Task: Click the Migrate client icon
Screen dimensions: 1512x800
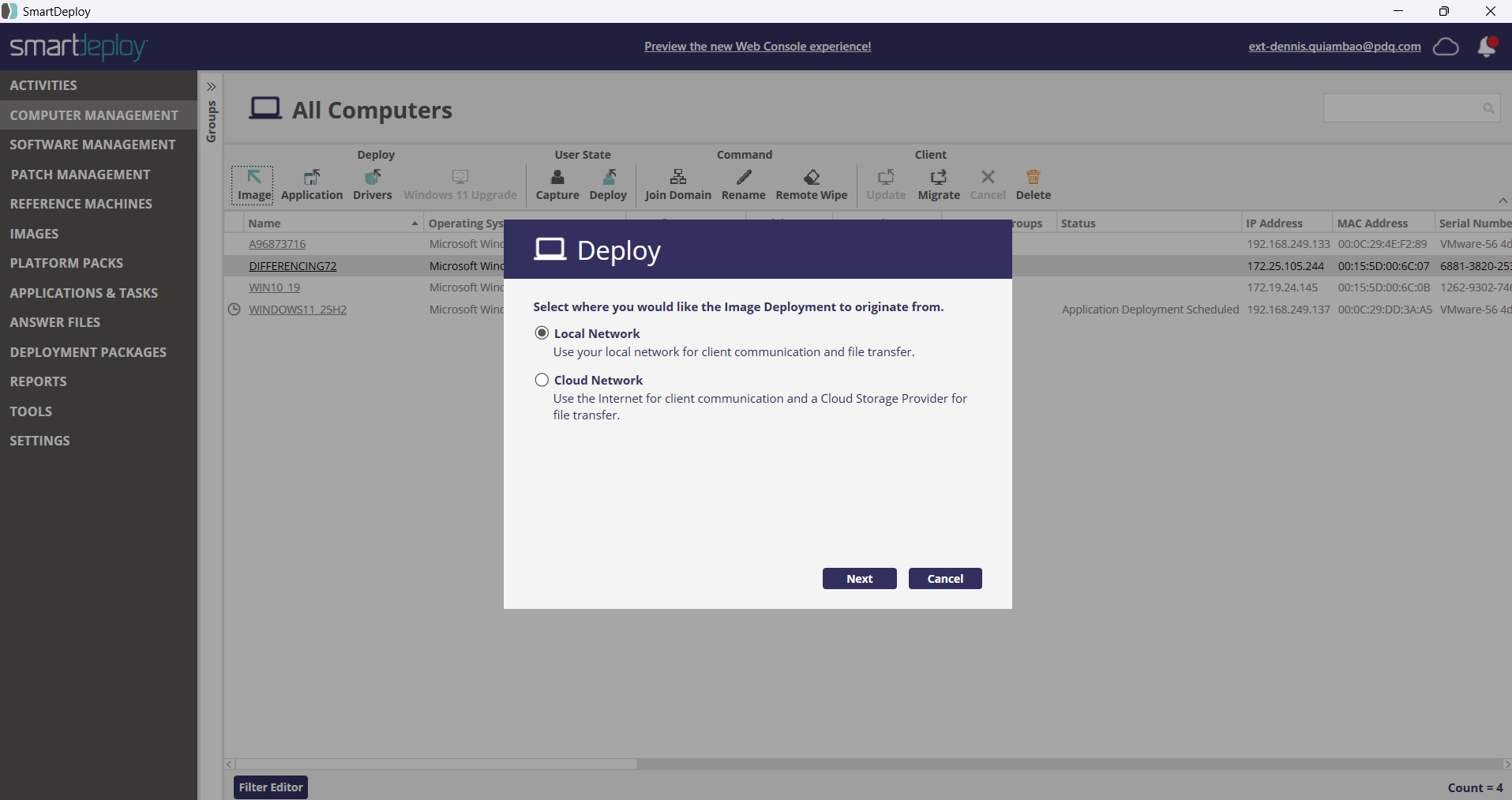Action: point(938,178)
